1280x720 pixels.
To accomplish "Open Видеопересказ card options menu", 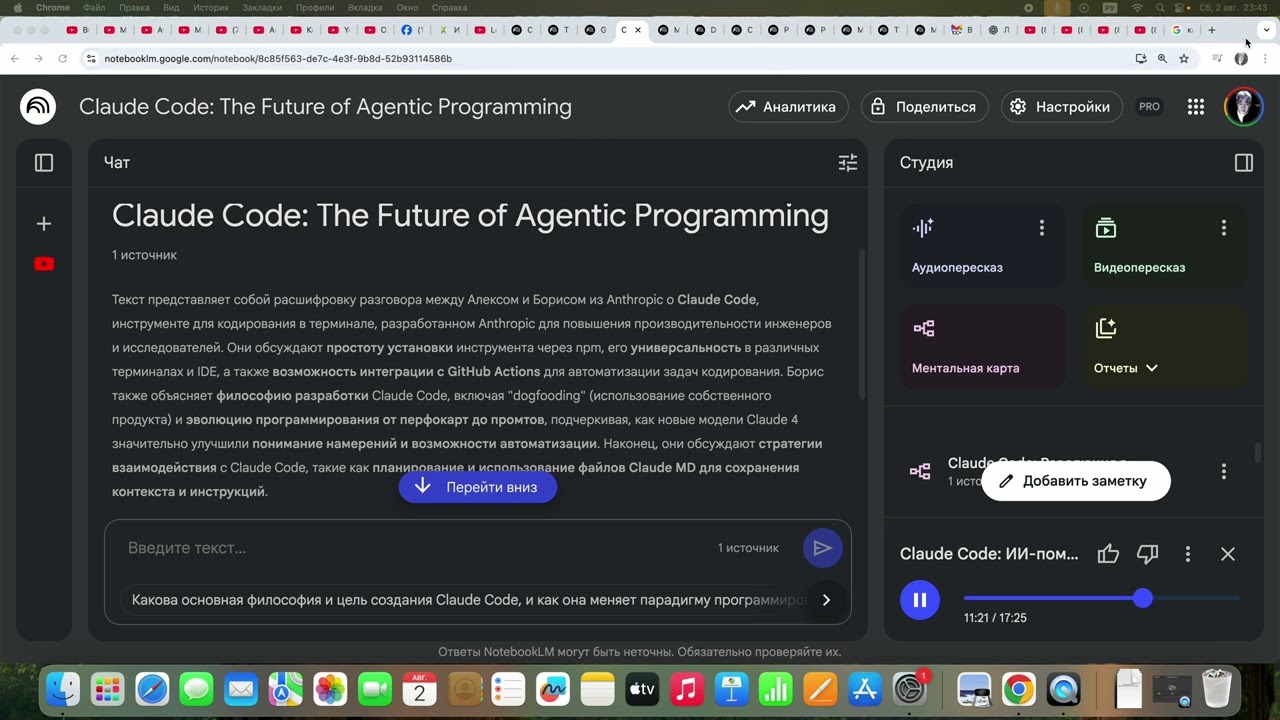I will tap(1224, 228).
